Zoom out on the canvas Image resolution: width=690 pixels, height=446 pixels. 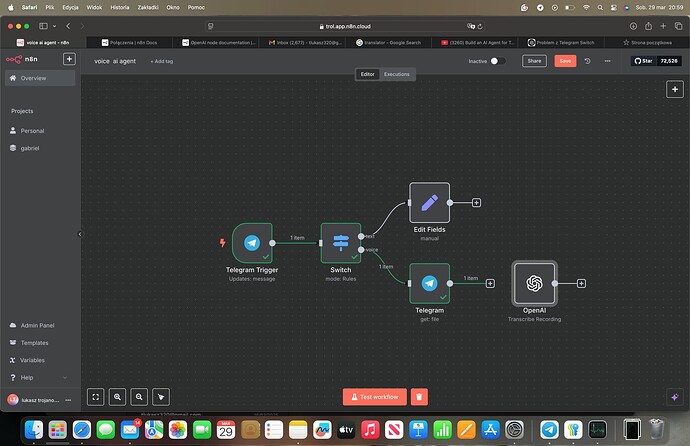click(x=139, y=397)
